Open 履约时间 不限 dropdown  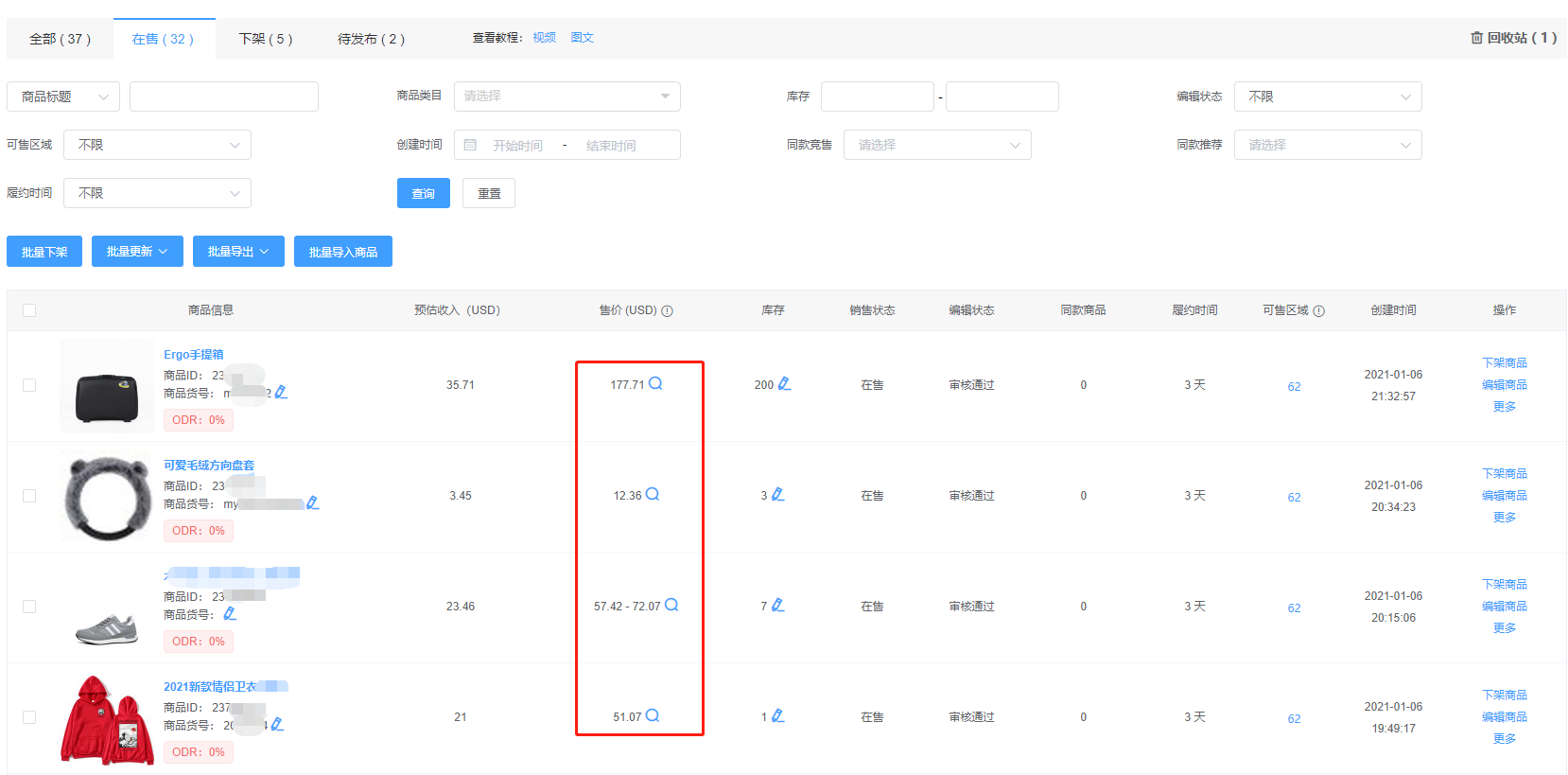tap(157, 193)
